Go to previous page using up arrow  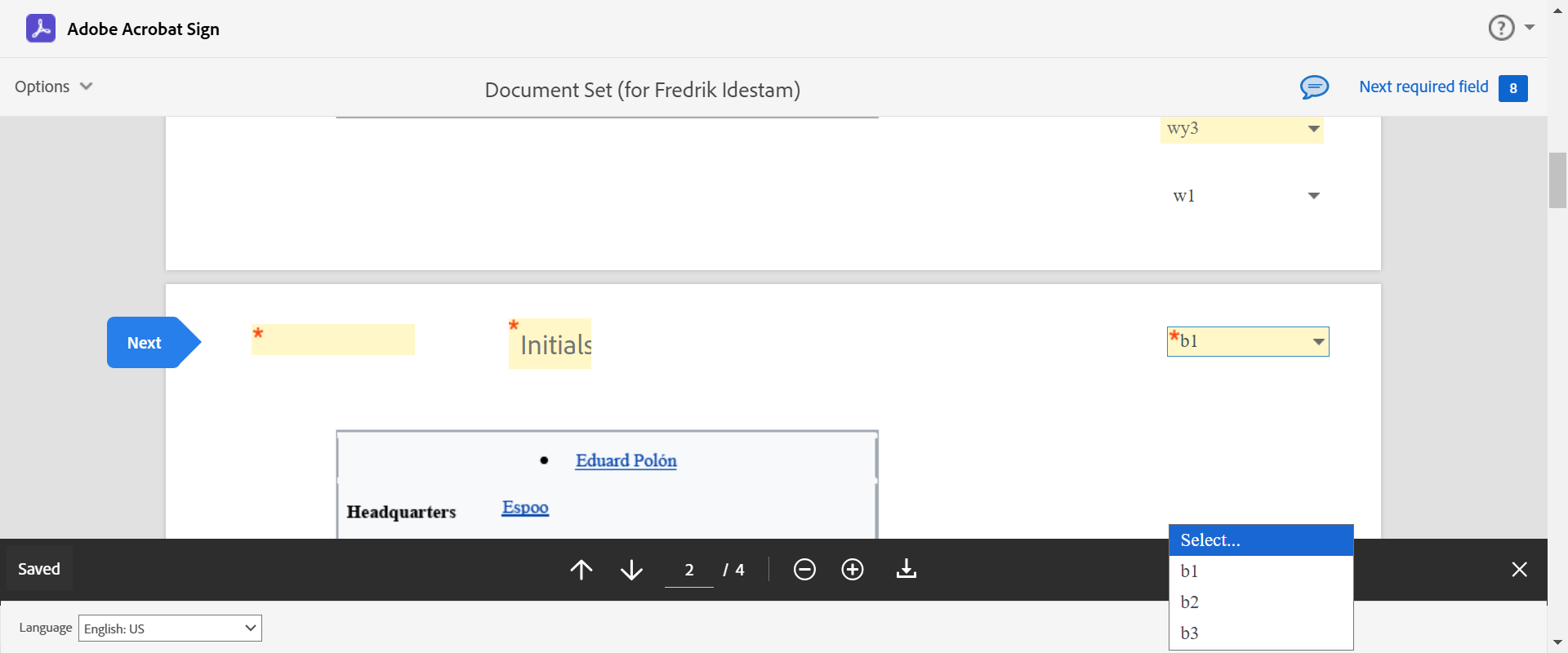(581, 569)
